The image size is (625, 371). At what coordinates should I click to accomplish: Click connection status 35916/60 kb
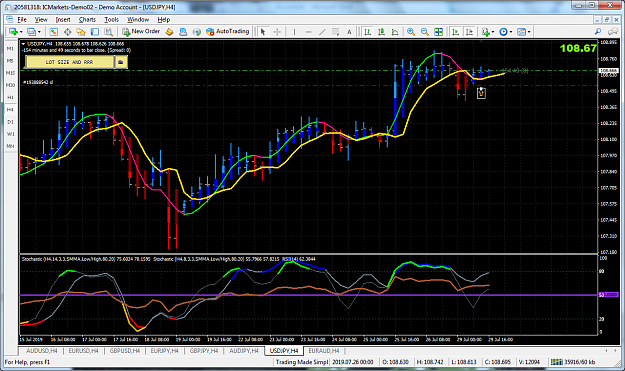(573, 362)
